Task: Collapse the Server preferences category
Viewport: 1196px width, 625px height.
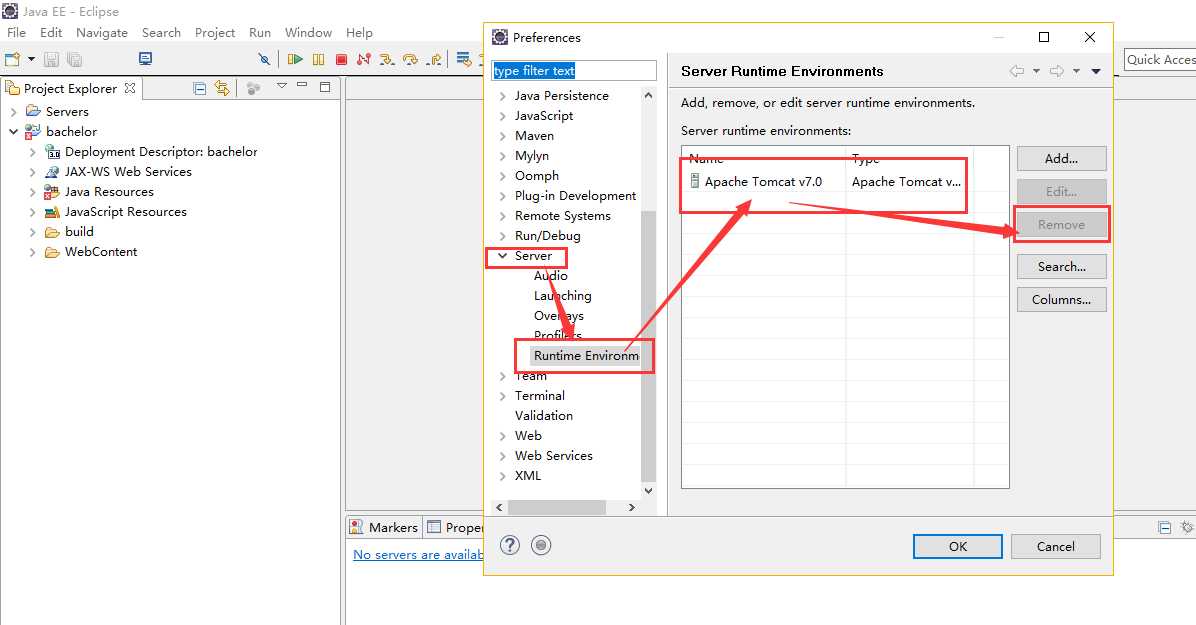Action: pyautogui.click(x=502, y=256)
